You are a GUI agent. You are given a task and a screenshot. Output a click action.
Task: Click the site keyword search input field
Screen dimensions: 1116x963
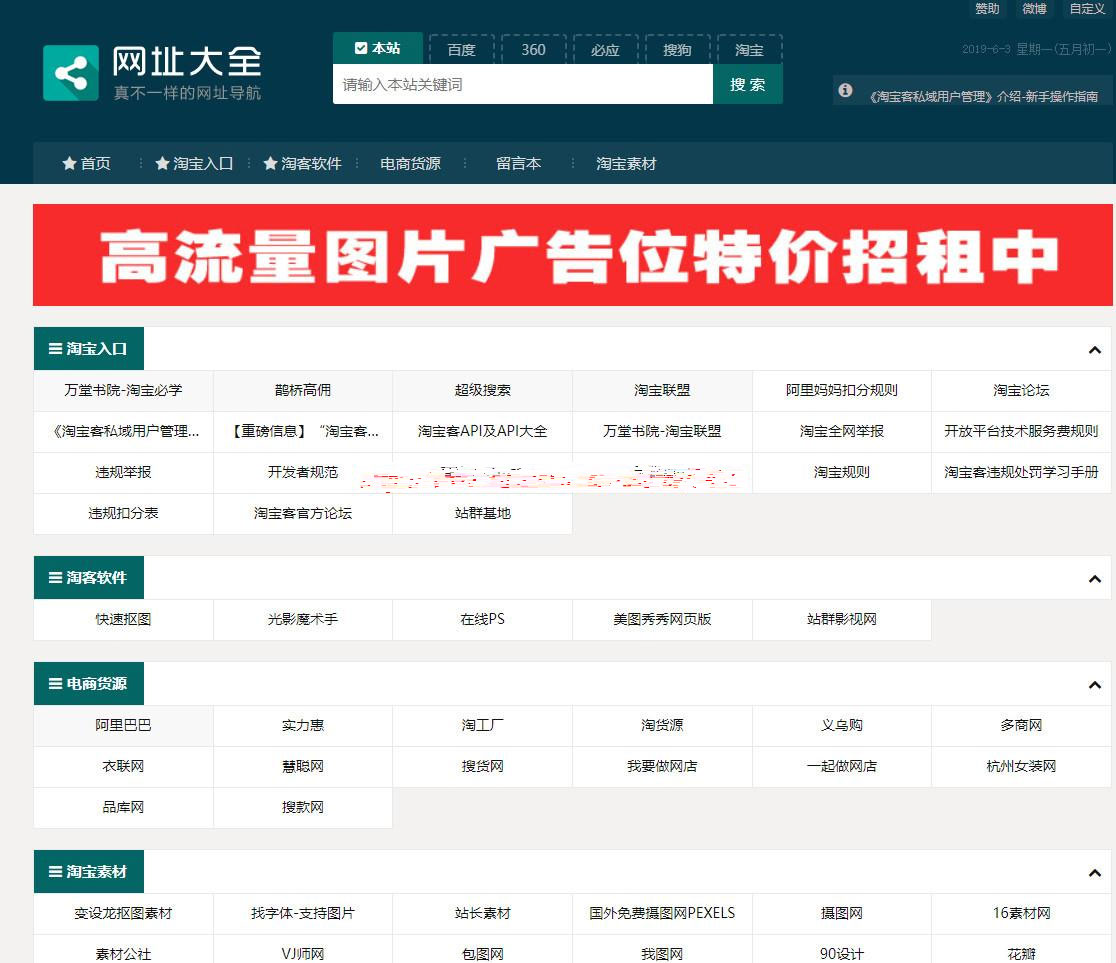tap(522, 84)
